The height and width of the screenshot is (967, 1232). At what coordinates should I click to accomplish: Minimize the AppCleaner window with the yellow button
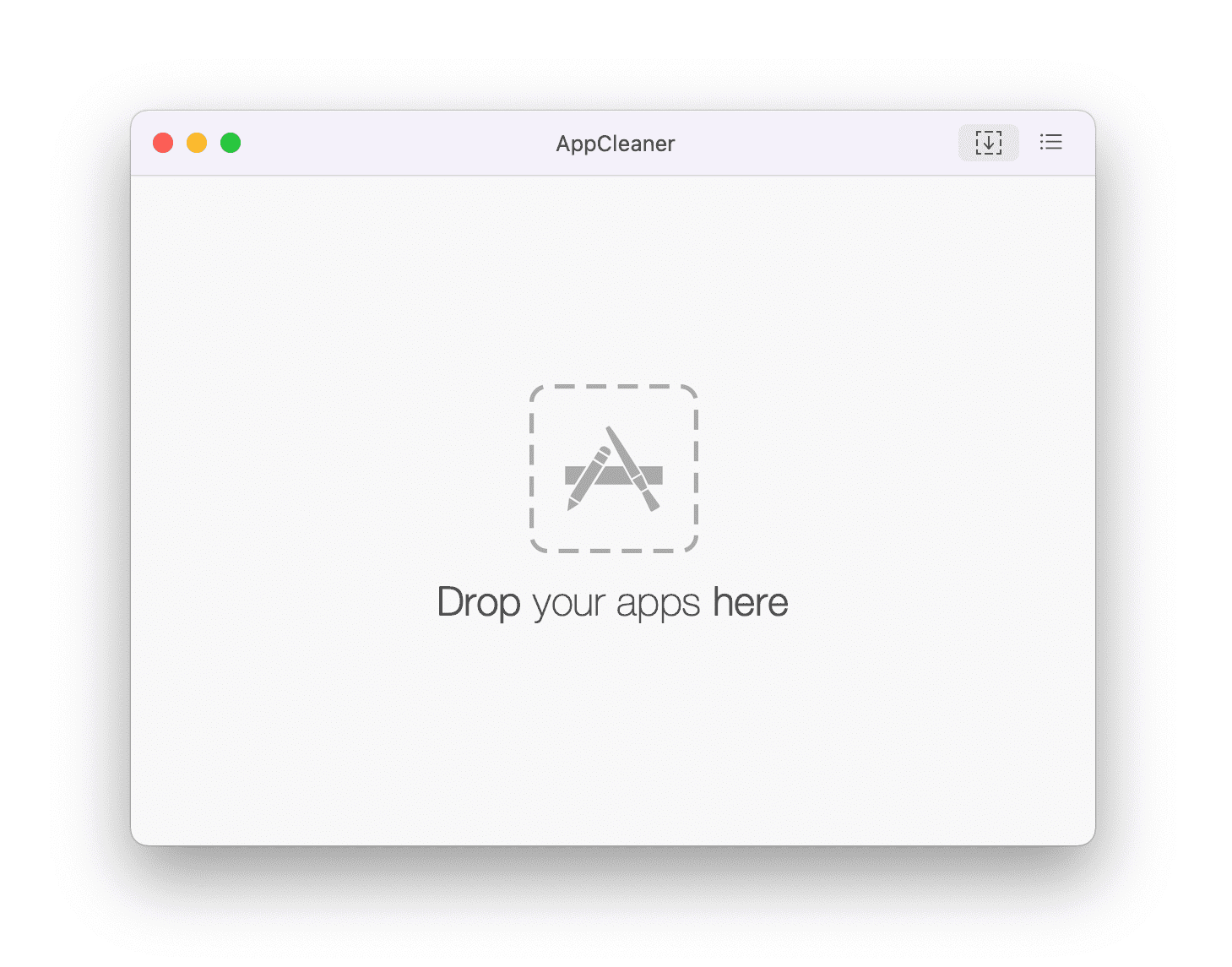pyautogui.click(x=197, y=143)
